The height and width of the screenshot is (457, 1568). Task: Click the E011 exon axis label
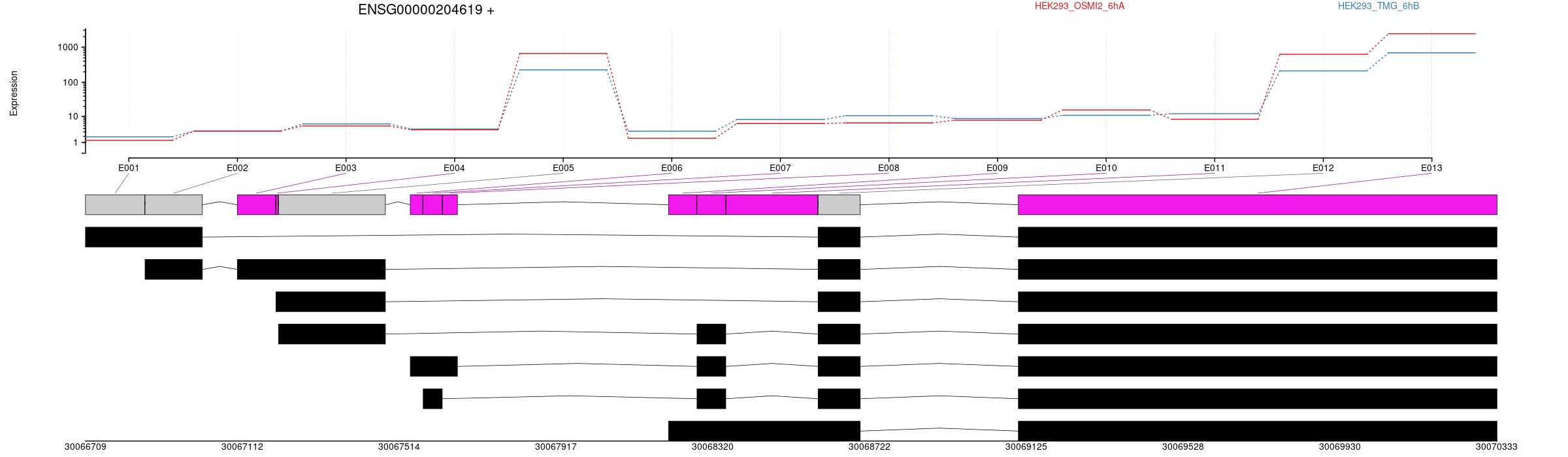click(x=1215, y=168)
